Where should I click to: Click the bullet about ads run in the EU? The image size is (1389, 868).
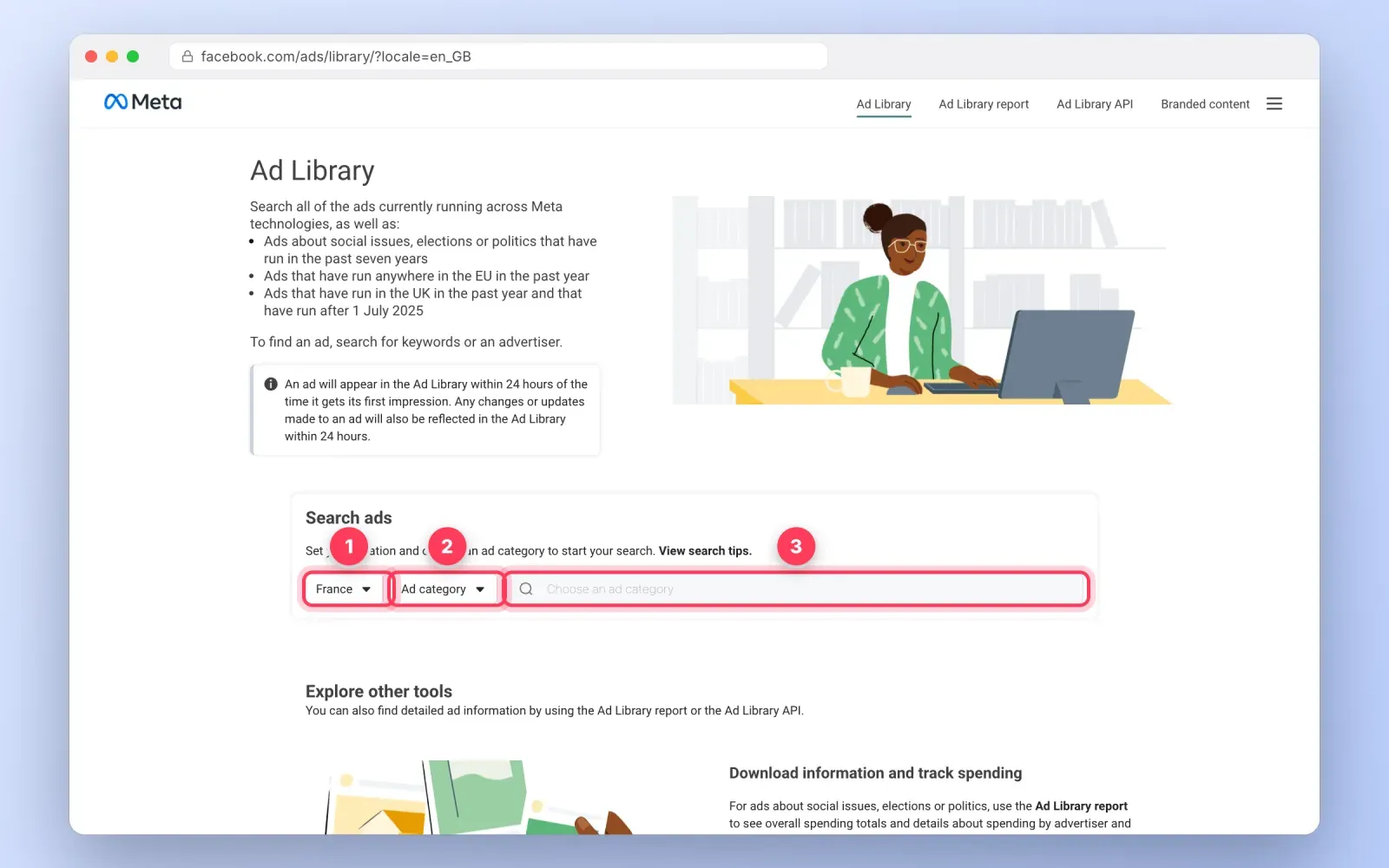click(x=426, y=276)
